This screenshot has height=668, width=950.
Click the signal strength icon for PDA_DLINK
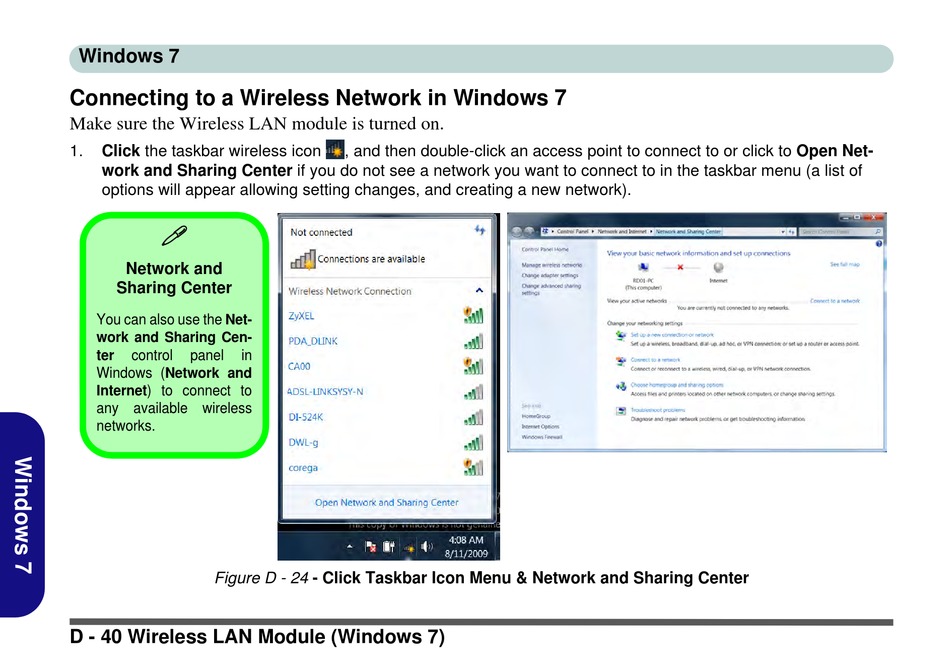[473, 341]
